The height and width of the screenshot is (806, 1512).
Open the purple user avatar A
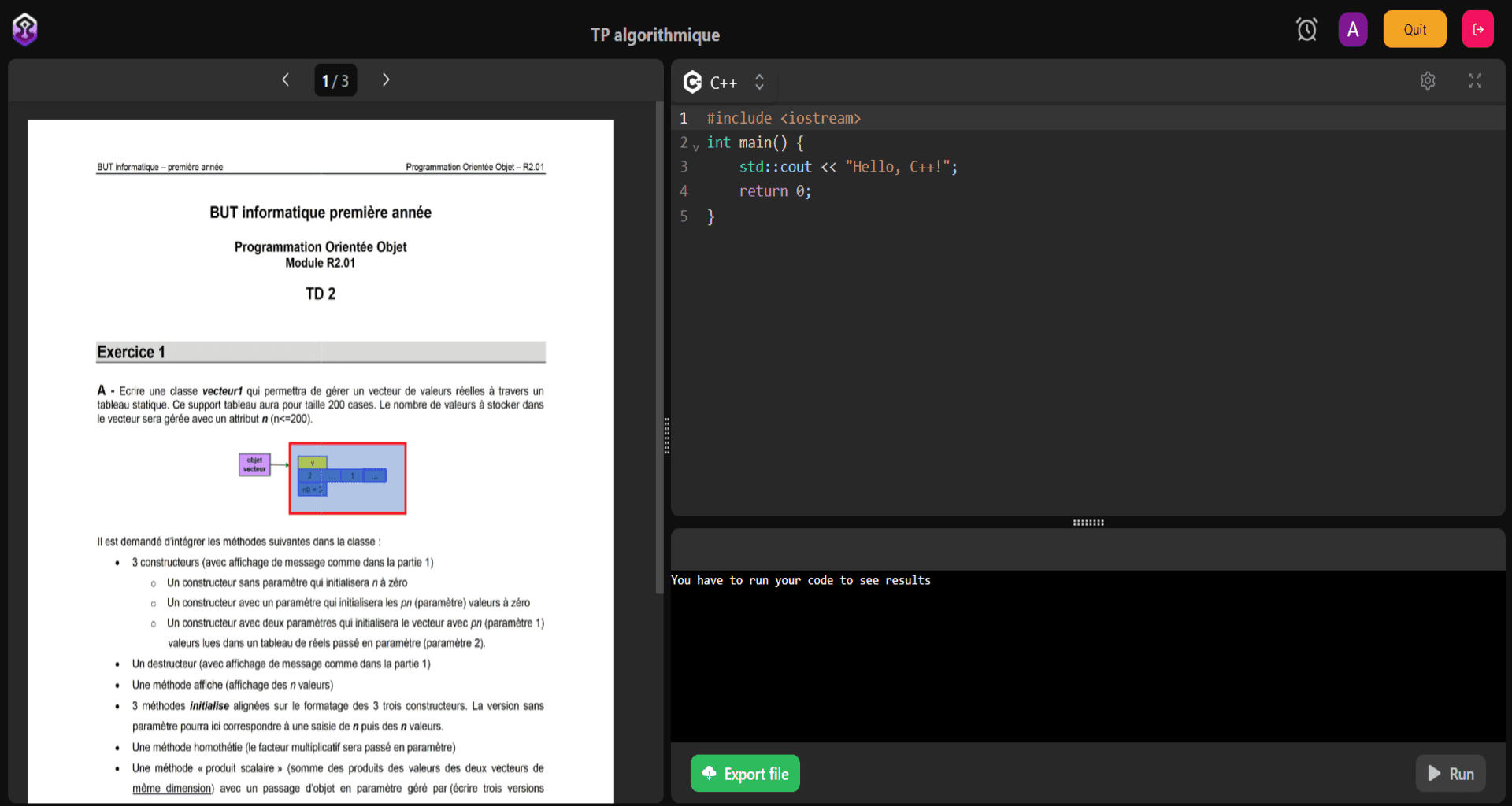pos(1353,30)
